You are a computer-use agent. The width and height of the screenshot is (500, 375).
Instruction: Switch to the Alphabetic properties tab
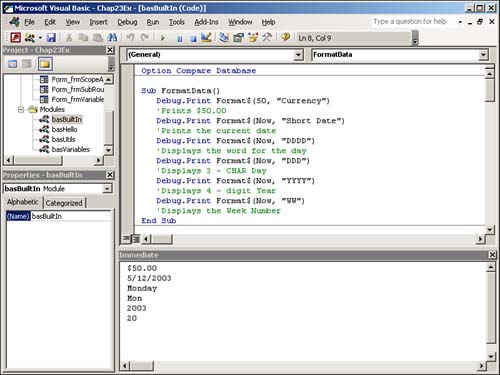coord(23,202)
